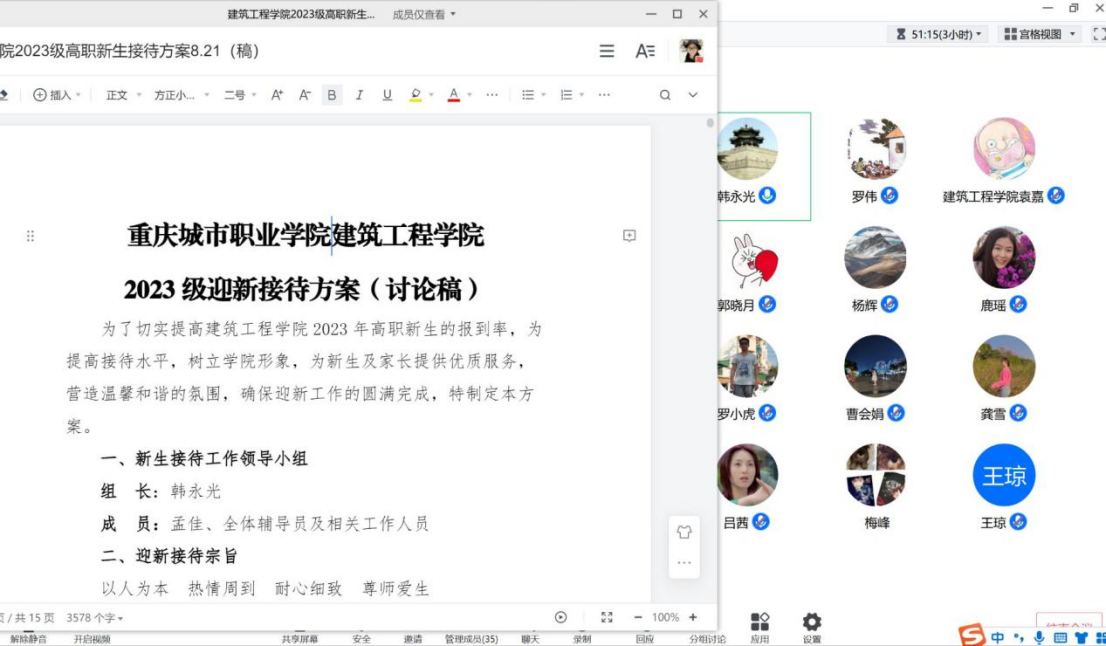1106x646 pixels.
Task: Open the 二号 font size dropdown
Action: (240, 95)
